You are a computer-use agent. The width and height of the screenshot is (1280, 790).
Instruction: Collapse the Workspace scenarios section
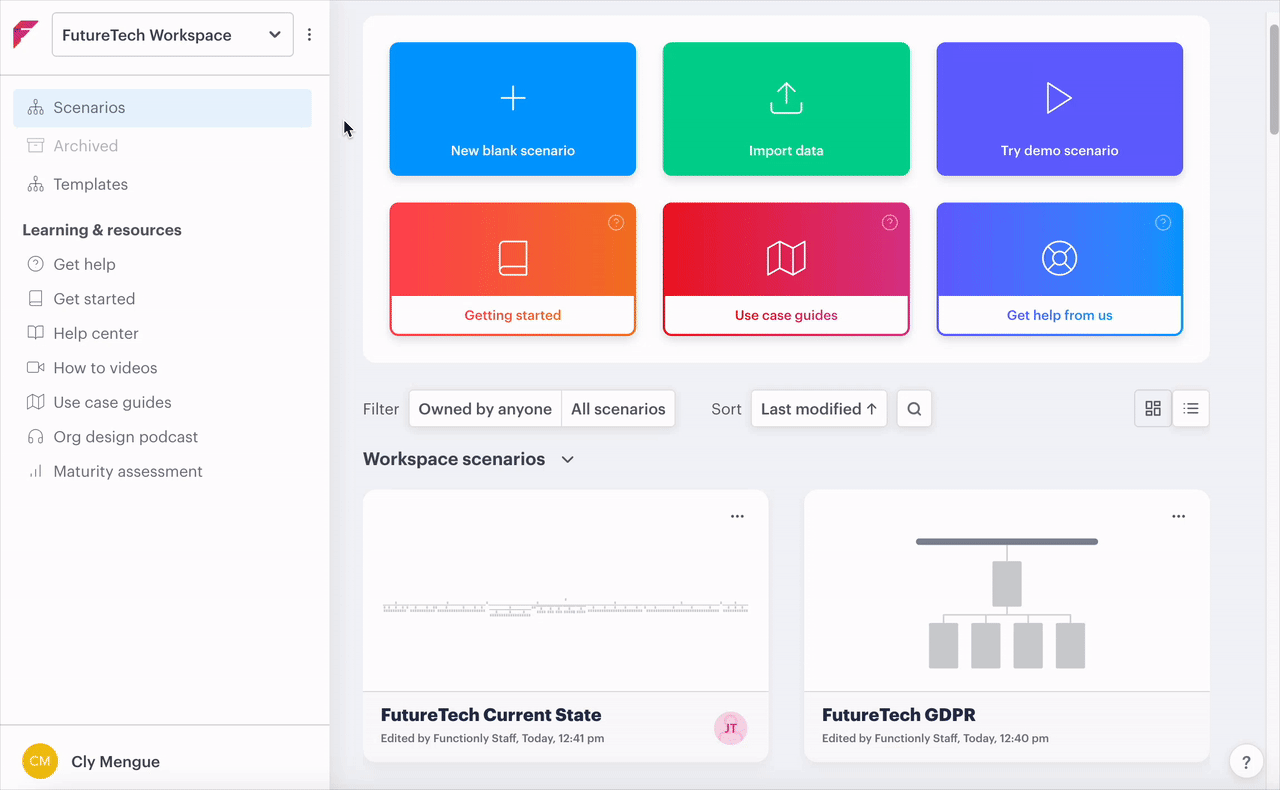tap(567, 459)
